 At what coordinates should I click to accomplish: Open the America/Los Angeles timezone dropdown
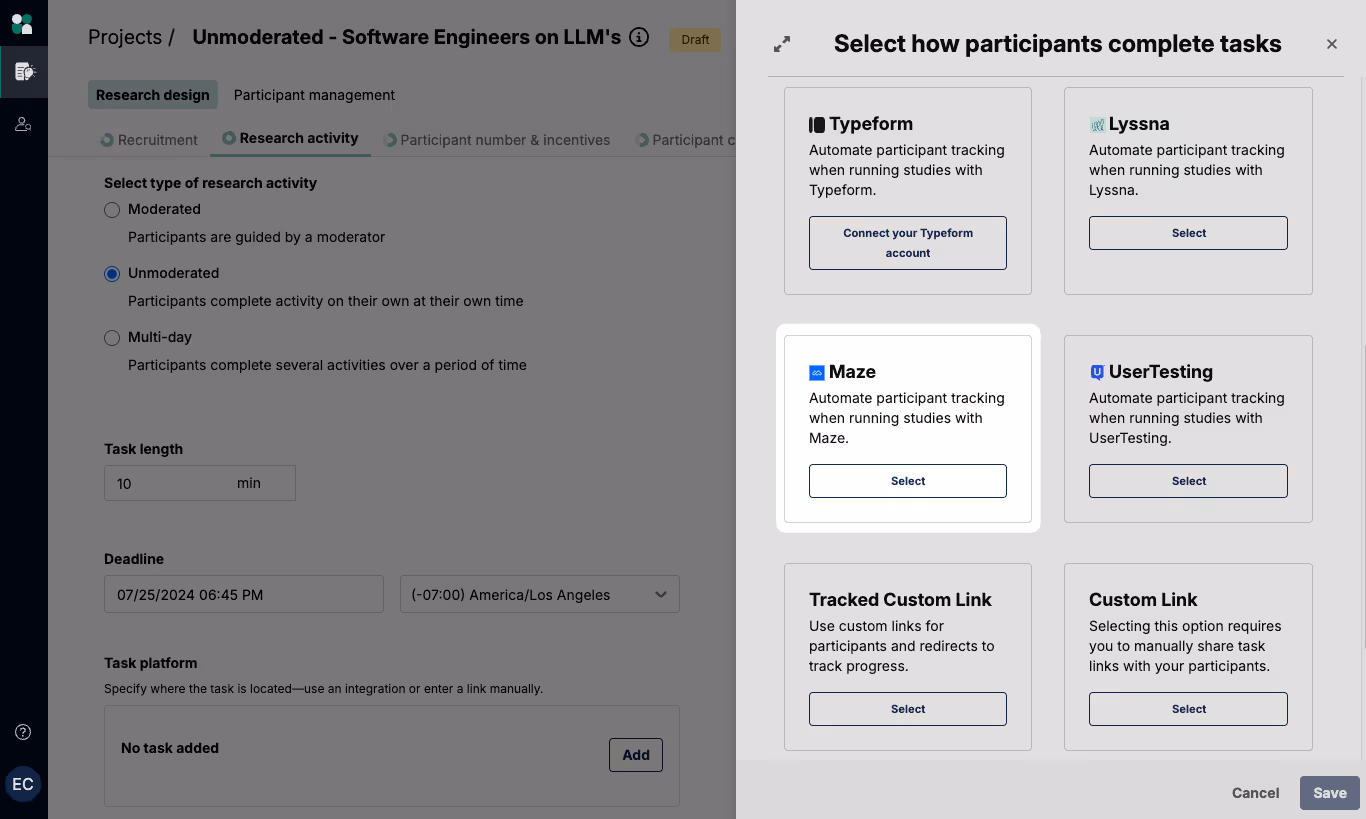tap(539, 594)
